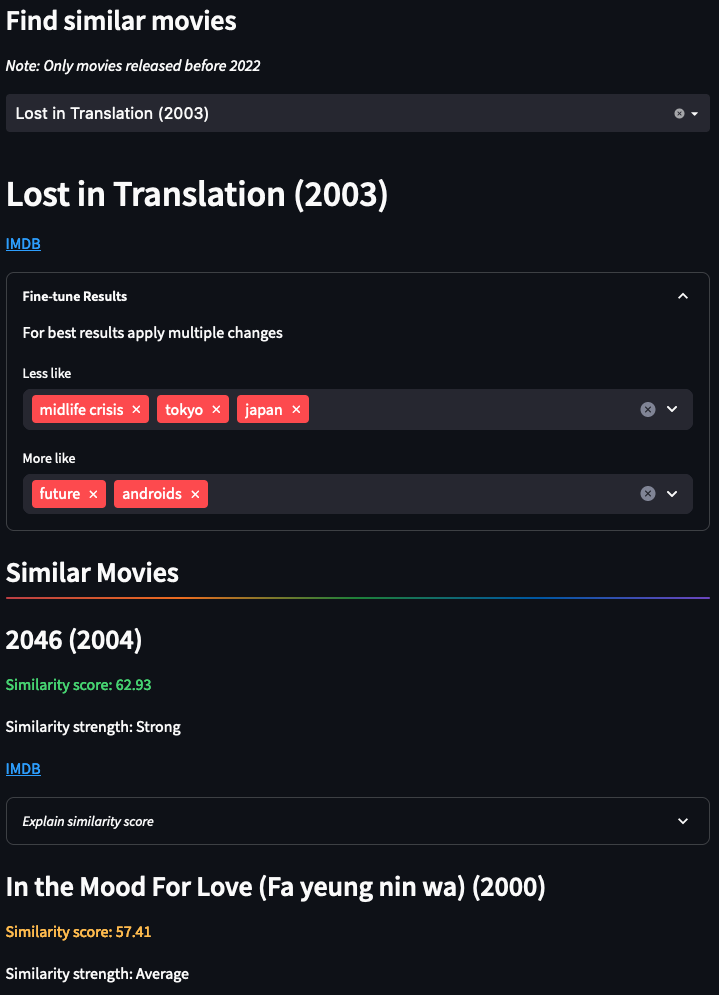Click inside the 'More like' tag field
This screenshot has height=995, width=719.
(420, 494)
